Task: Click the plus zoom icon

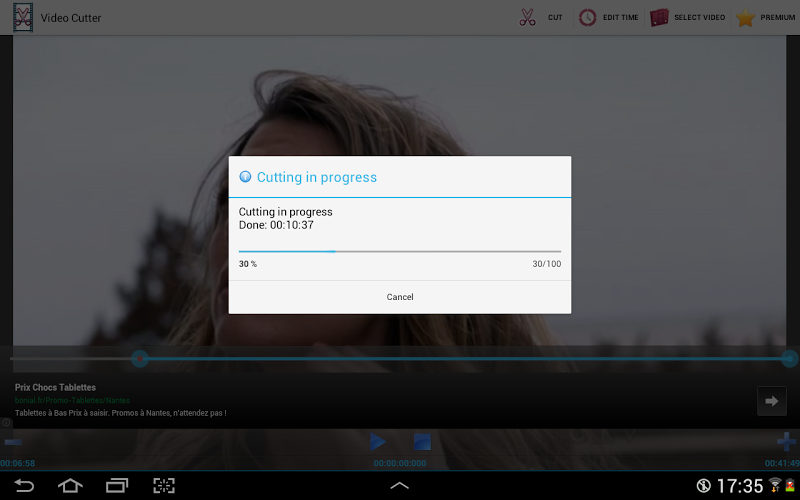Action: (x=786, y=442)
